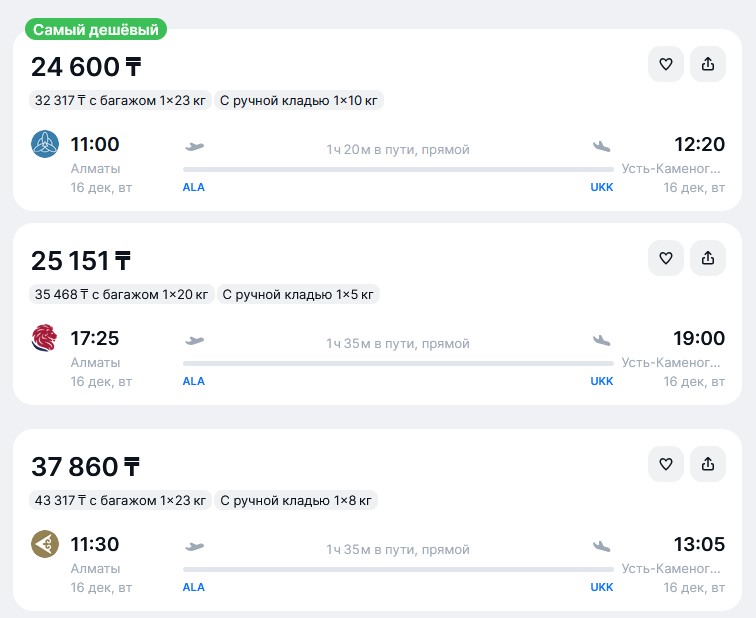Share the 37 860 ₸ flight offer
This screenshot has height=618, width=756.
click(x=708, y=464)
